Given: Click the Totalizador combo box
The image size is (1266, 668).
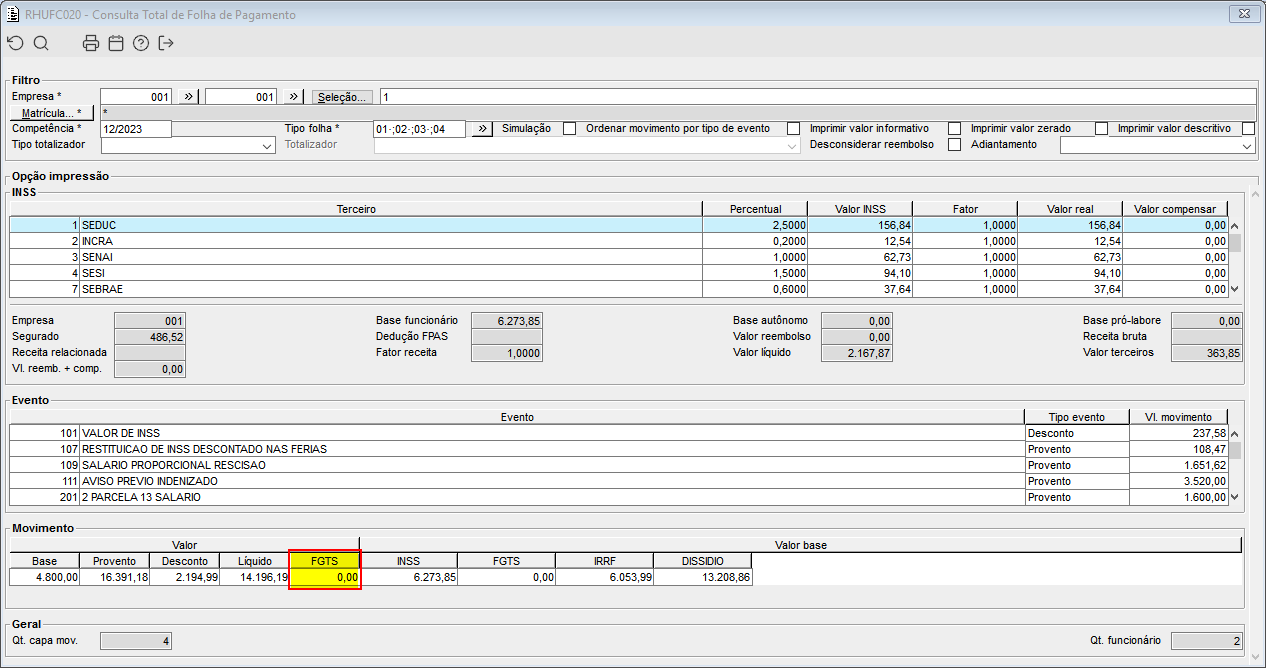Looking at the screenshot, I should [587, 145].
